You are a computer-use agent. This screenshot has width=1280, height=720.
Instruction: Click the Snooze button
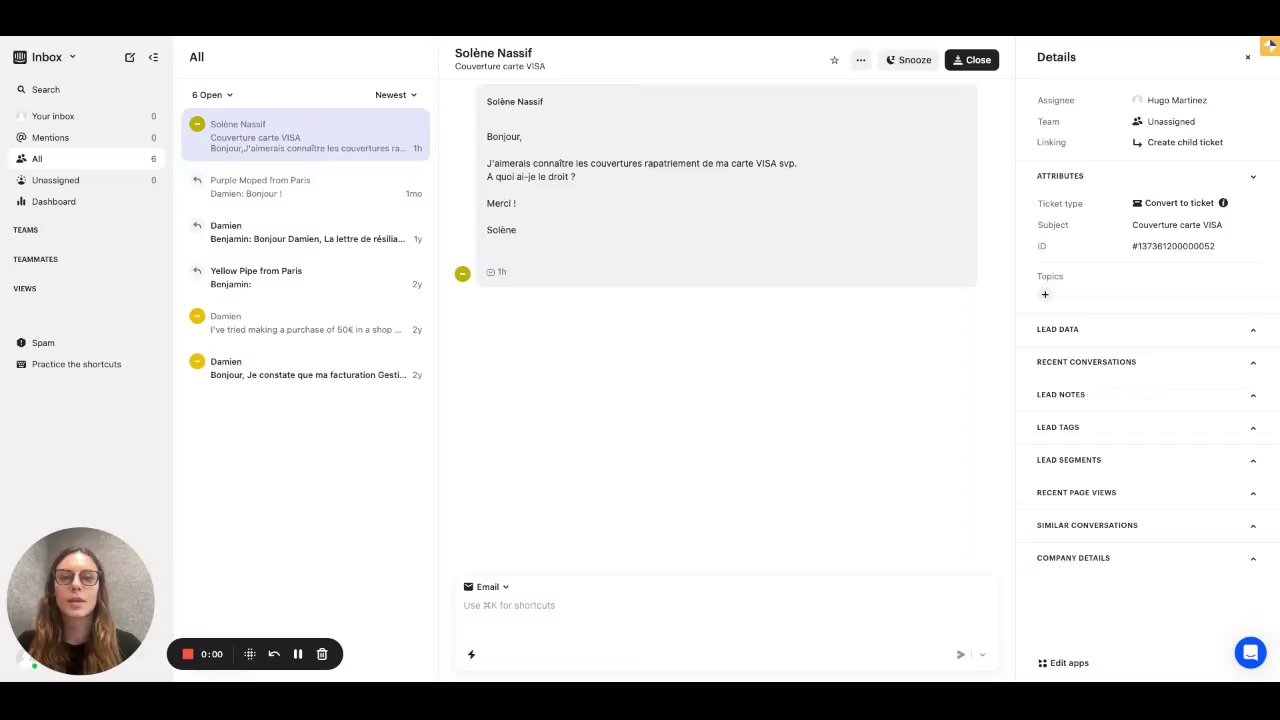click(x=908, y=60)
